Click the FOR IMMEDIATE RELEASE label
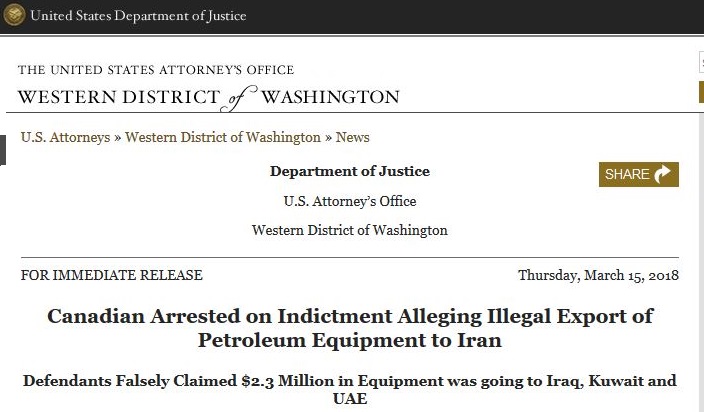704x412 pixels. click(x=112, y=275)
